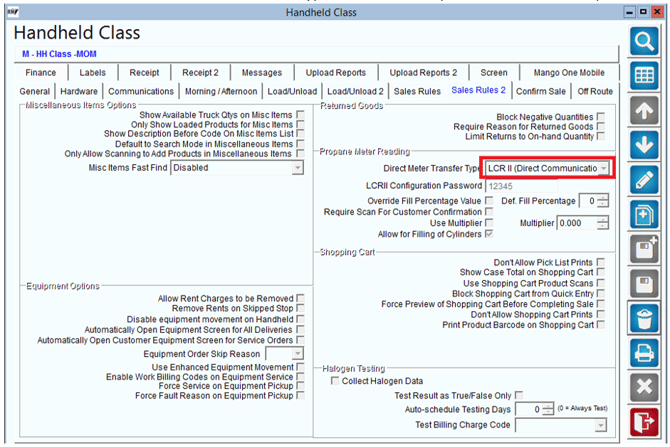
Task: Switch to Mango One Mobile tab
Action: pyautogui.click(x=569, y=73)
